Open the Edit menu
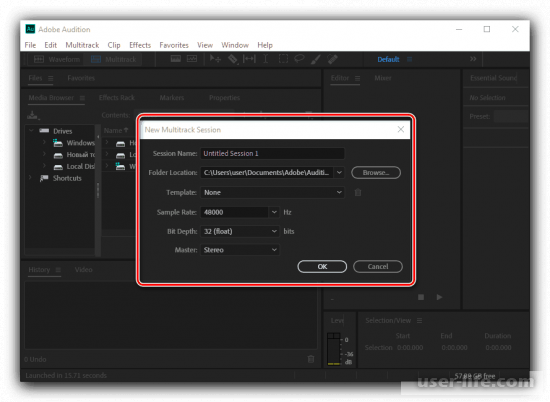The height and width of the screenshot is (402, 550). [x=51, y=45]
